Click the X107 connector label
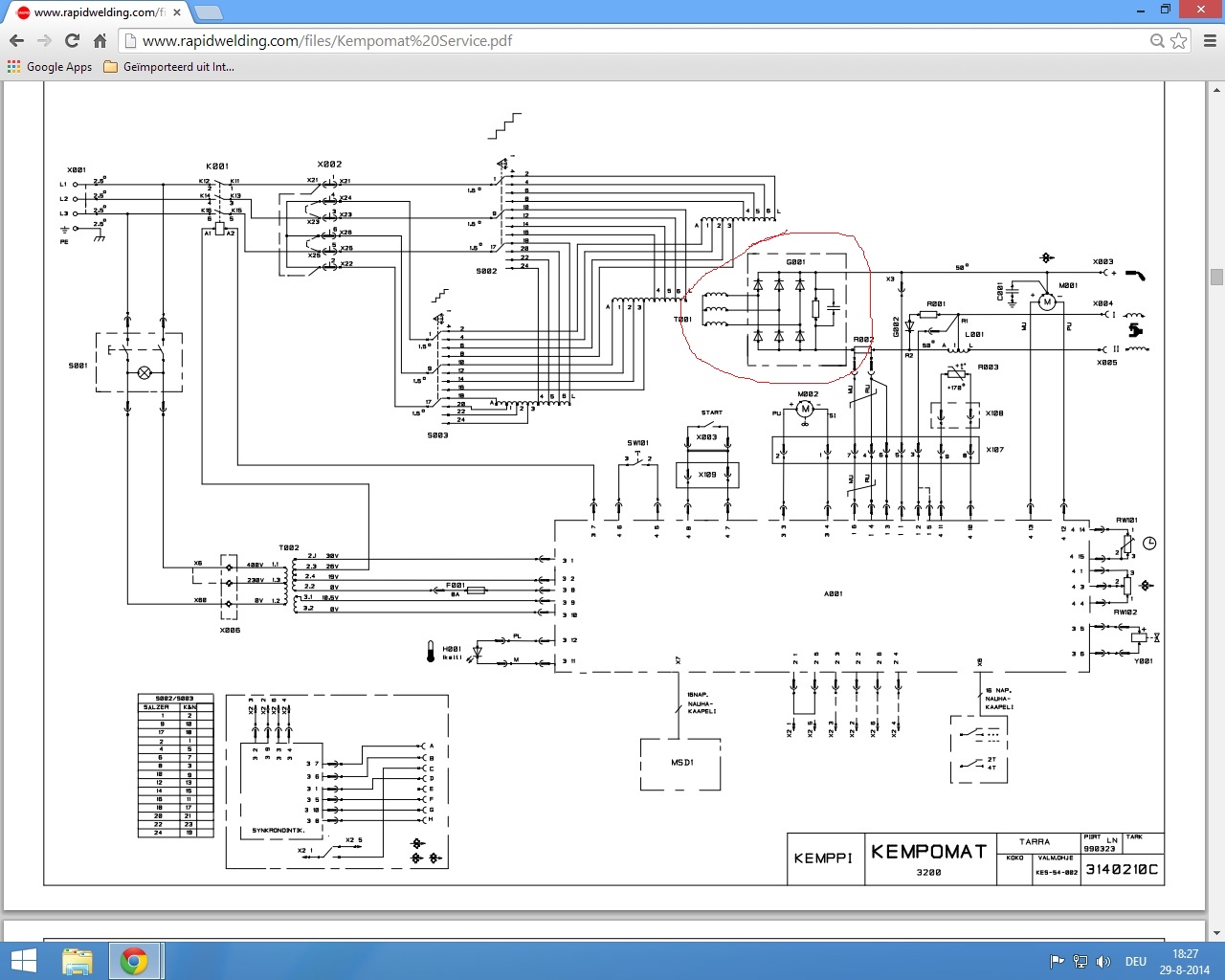The width and height of the screenshot is (1225, 980). click(x=995, y=449)
